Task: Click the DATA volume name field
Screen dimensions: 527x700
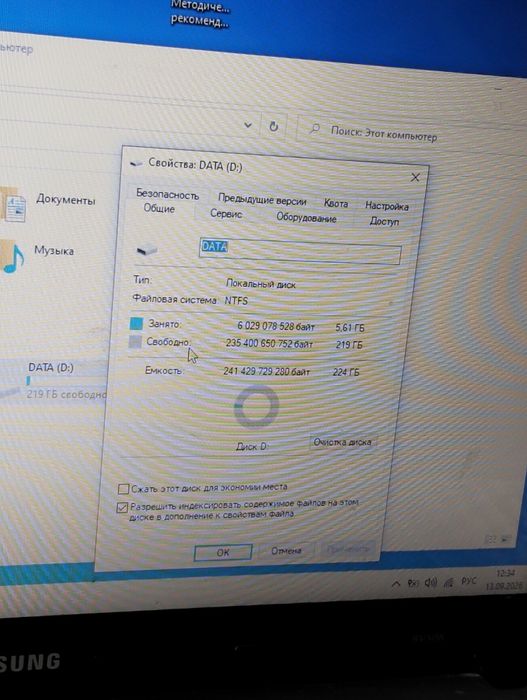Action: tap(300, 251)
